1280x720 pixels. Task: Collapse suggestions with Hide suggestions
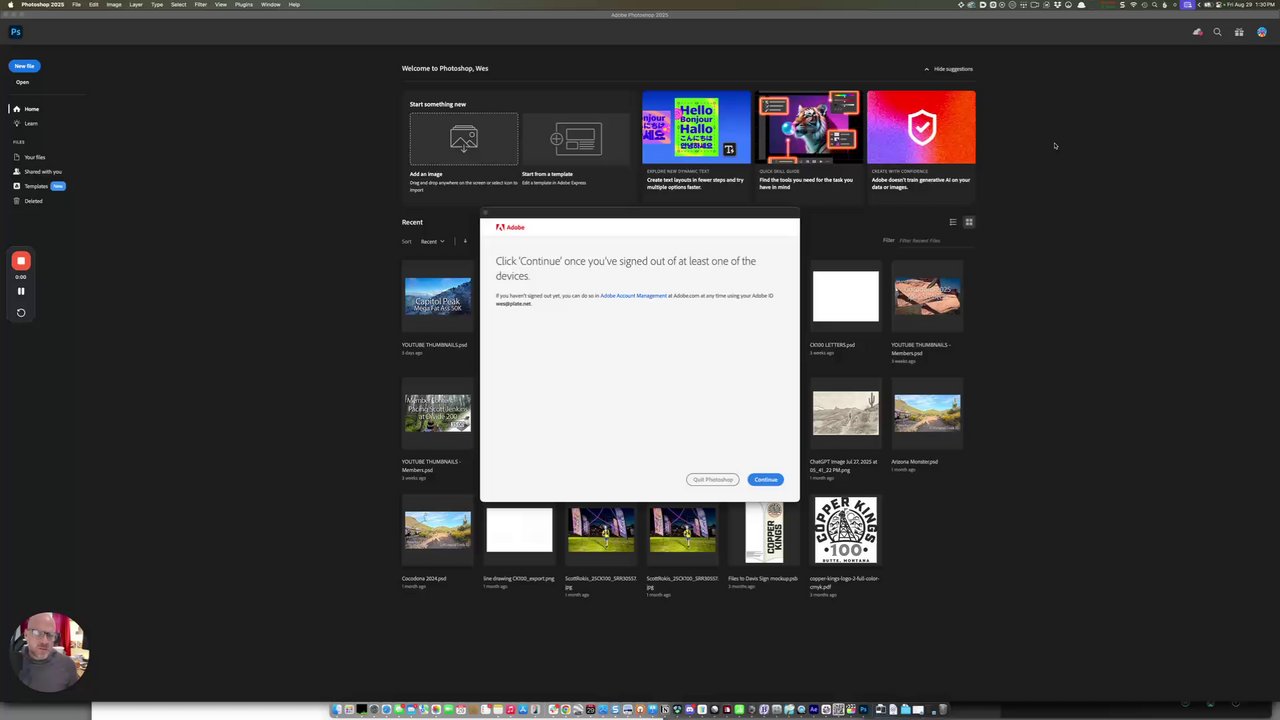(948, 69)
